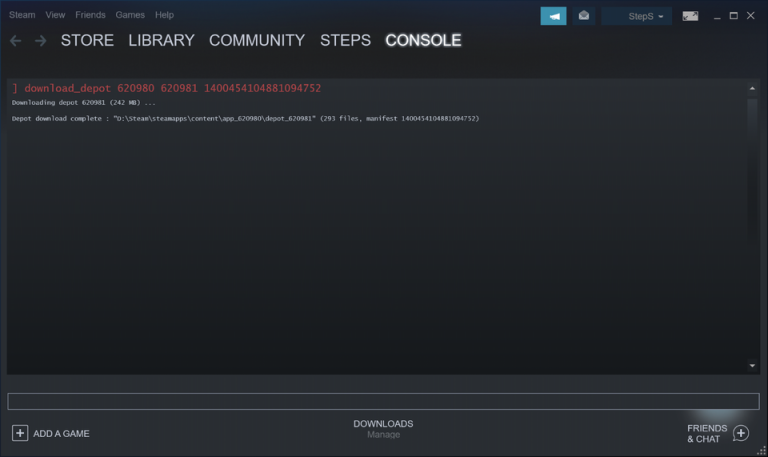Maximize the Steam window
This screenshot has height=457, width=768.
(x=734, y=16)
